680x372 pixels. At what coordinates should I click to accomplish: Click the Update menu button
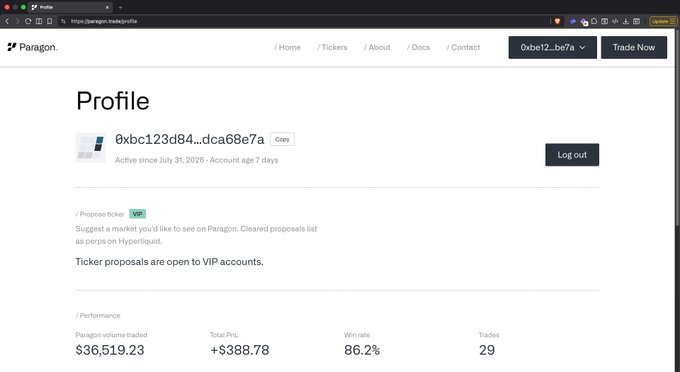point(663,21)
